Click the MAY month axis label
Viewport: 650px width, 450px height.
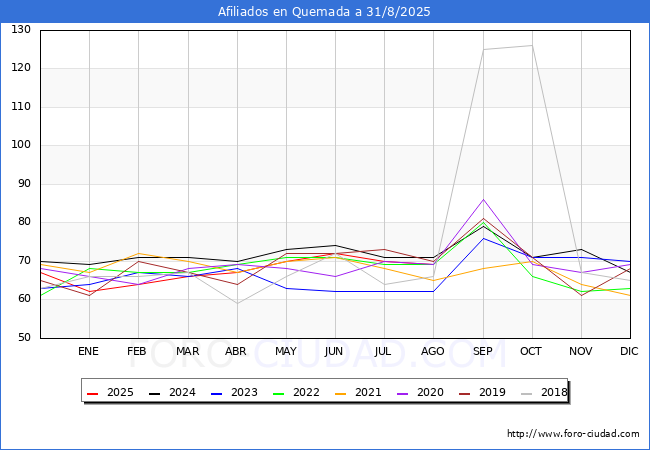[x=286, y=351]
